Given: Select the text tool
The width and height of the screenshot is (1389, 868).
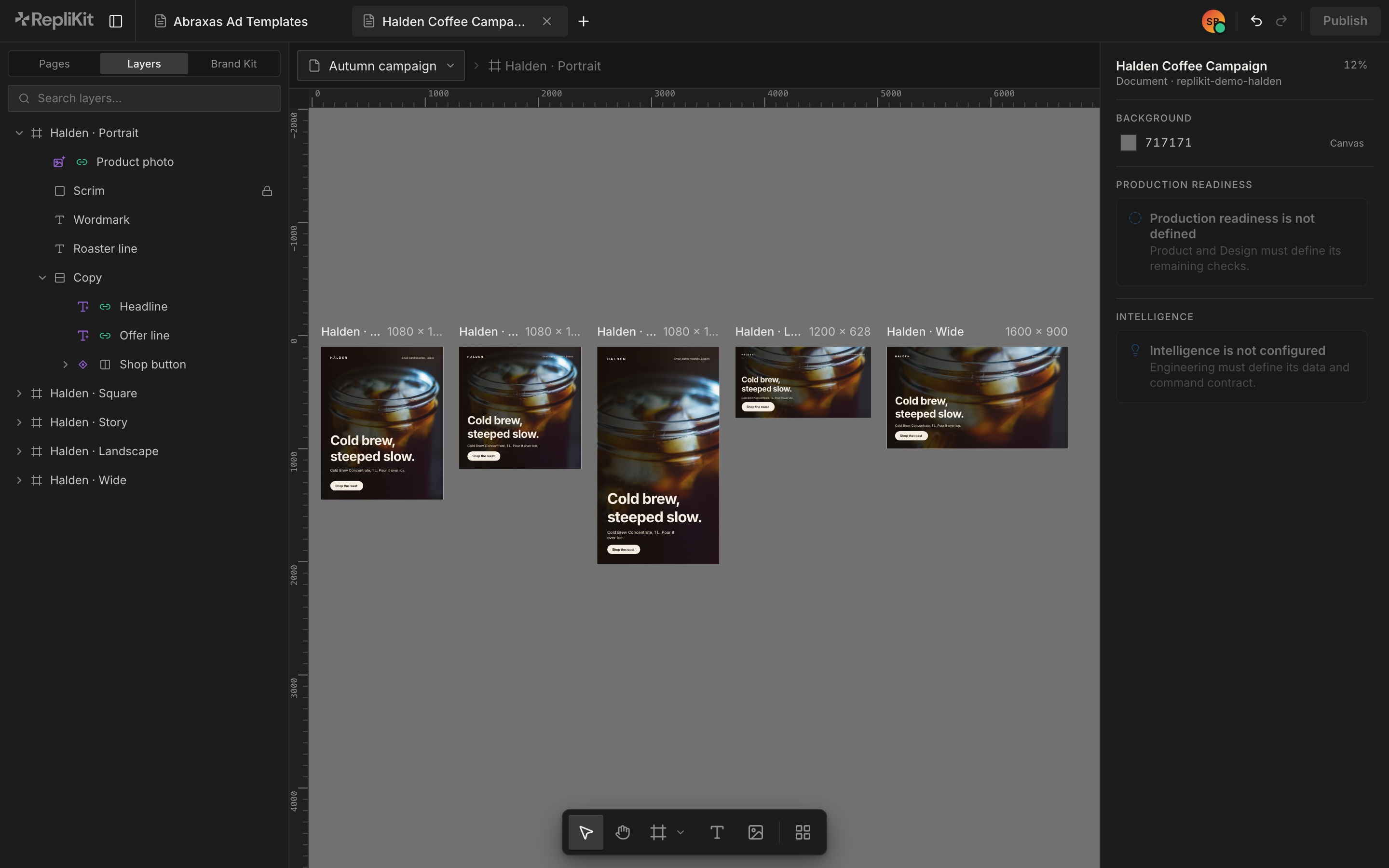Looking at the screenshot, I should point(717,832).
